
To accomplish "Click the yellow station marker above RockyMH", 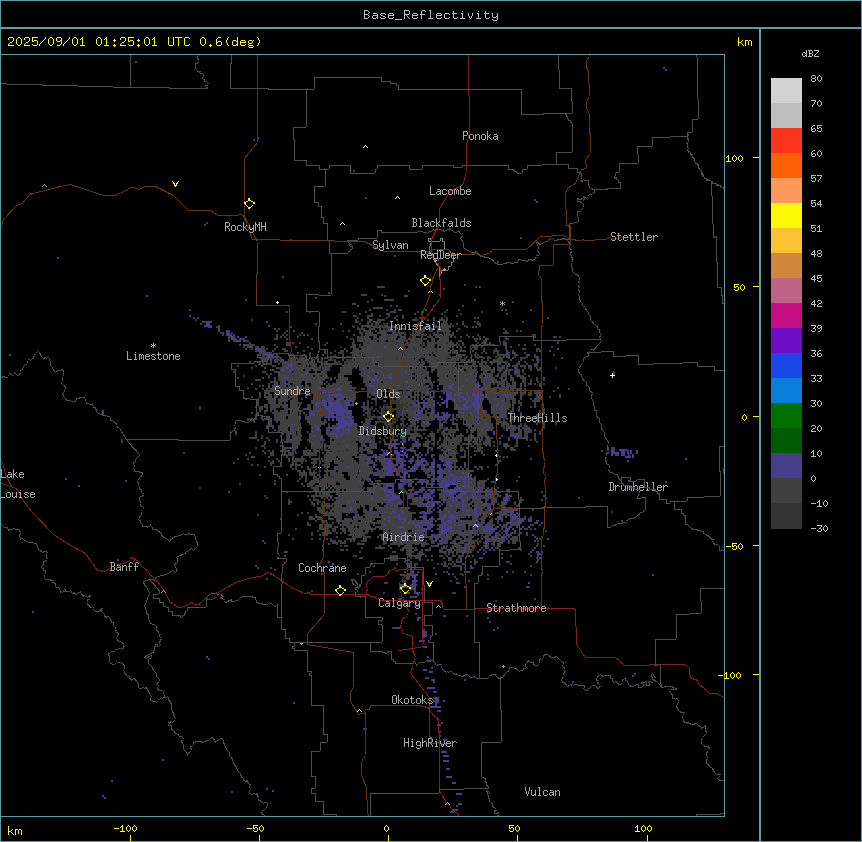I will coord(249,204).
